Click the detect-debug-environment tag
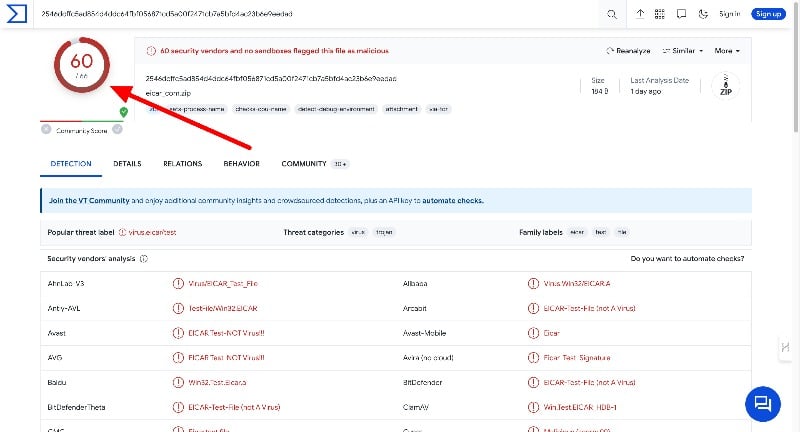 coord(336,109)
